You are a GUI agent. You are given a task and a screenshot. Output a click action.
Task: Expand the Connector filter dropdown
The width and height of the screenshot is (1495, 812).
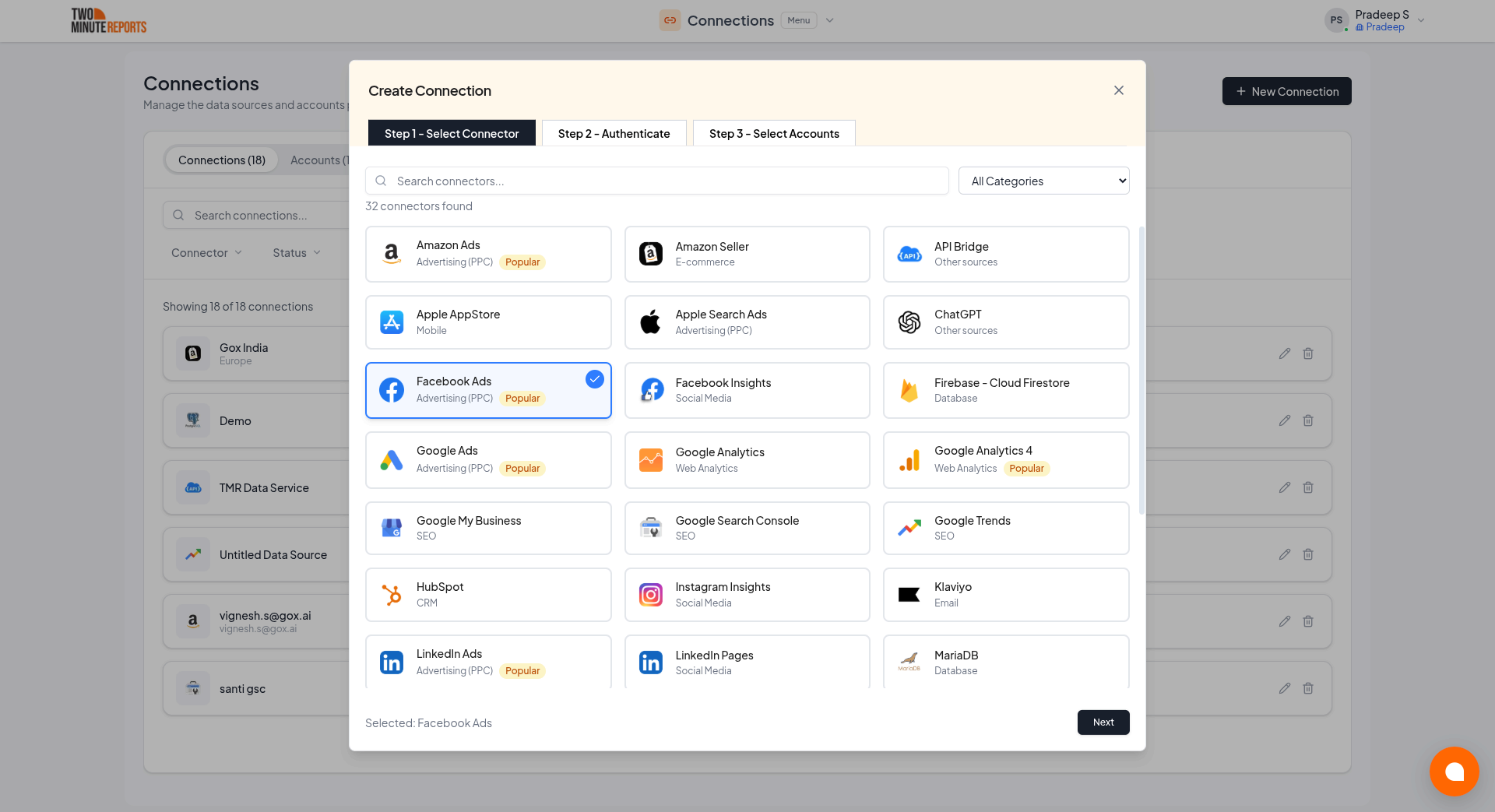click(206, 253)
